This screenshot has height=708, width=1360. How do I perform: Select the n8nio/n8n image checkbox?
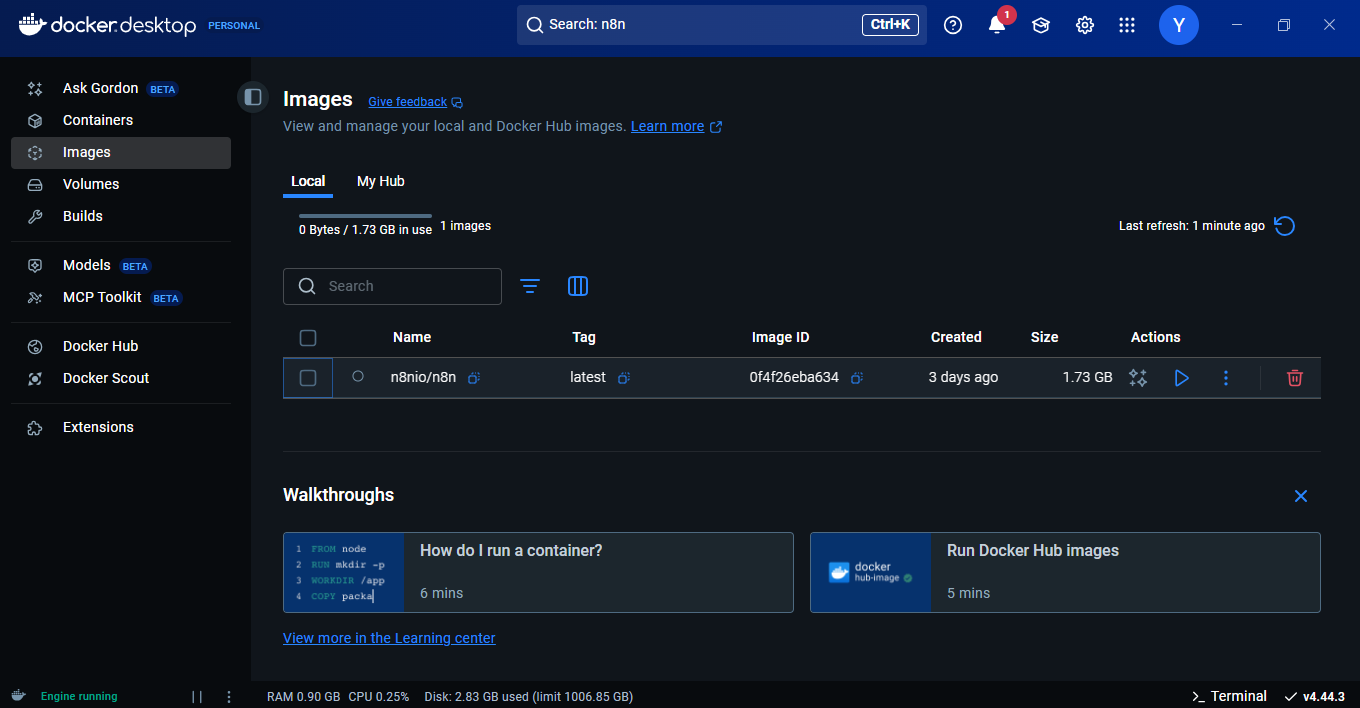pyautogui.click(x=308, y=378)
